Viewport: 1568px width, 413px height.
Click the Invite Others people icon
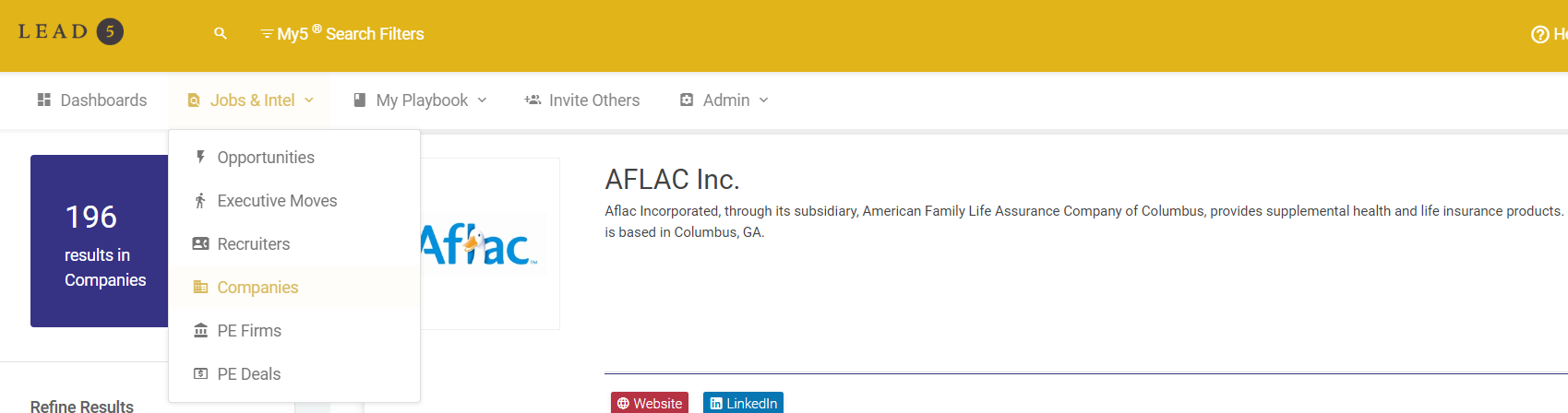(x=533, y=100)
